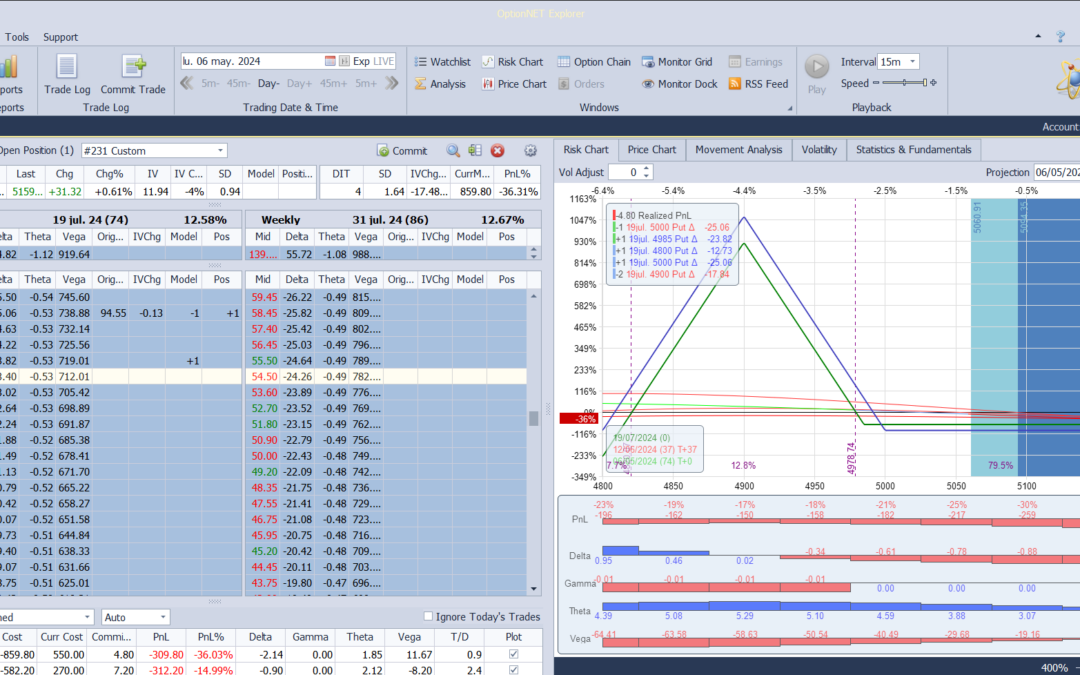Open the Orders window
Image resolution: width=1080 pixels, height=675 pixels.
[x=581, y=84]
